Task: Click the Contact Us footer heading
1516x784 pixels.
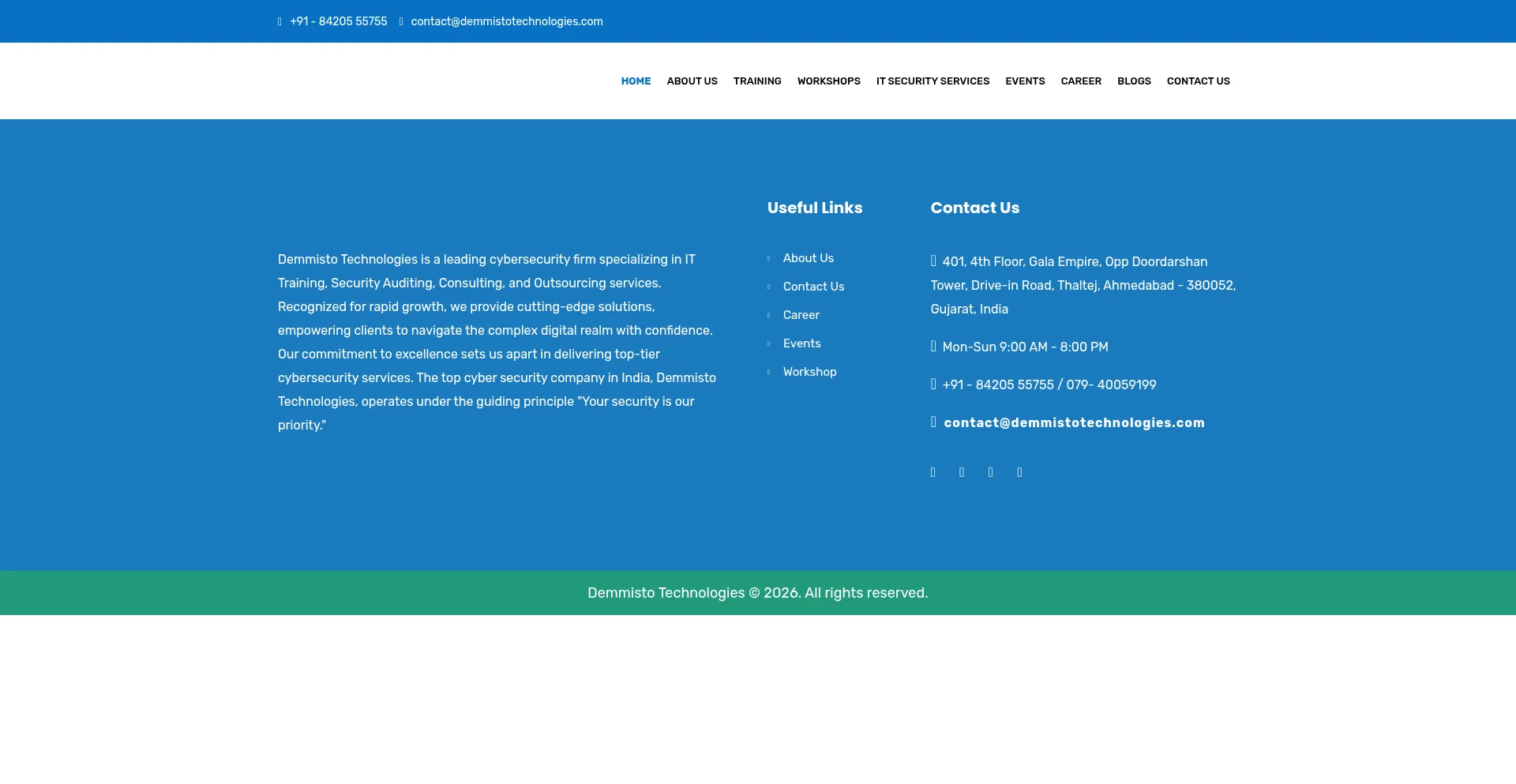Action: (x=974, y=208)
